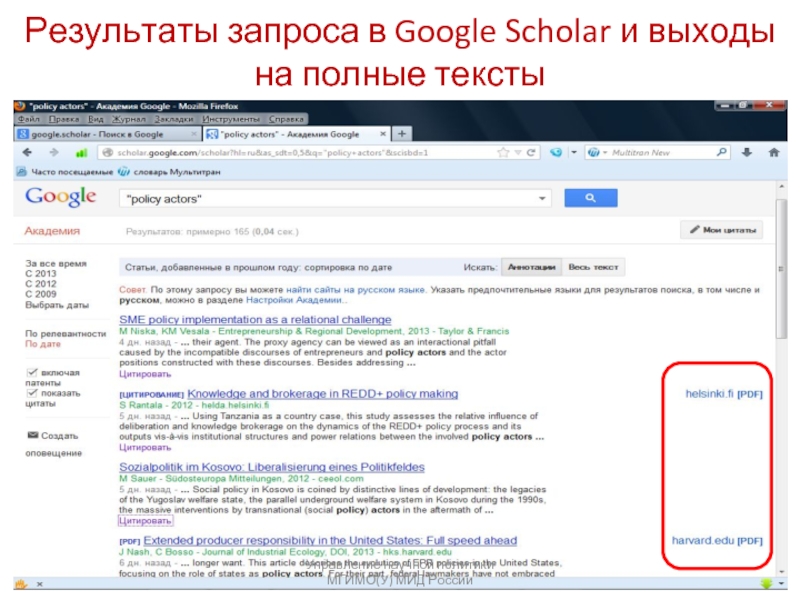Open "Sozialpolitik im Kosovo" result title

click(x=272, y=467)
